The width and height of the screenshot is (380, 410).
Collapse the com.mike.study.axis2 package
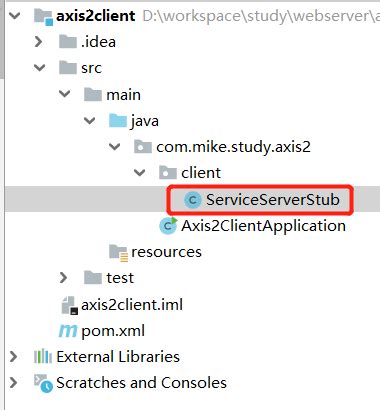tap(114, 146)
